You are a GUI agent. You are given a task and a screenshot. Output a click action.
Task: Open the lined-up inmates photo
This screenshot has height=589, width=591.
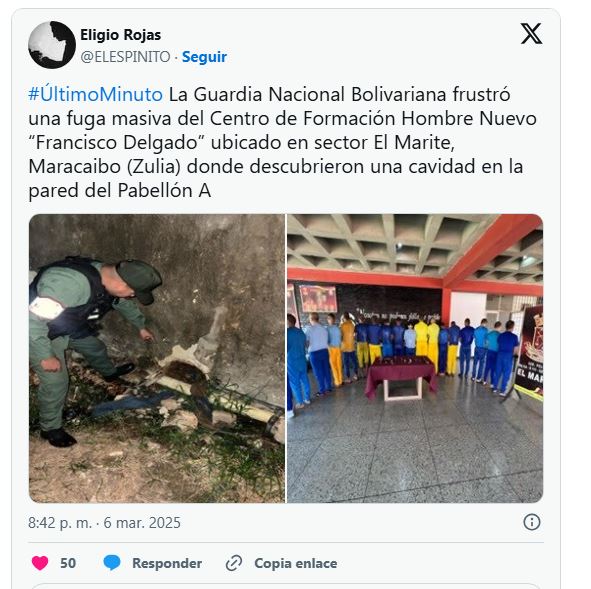[415, 358]
